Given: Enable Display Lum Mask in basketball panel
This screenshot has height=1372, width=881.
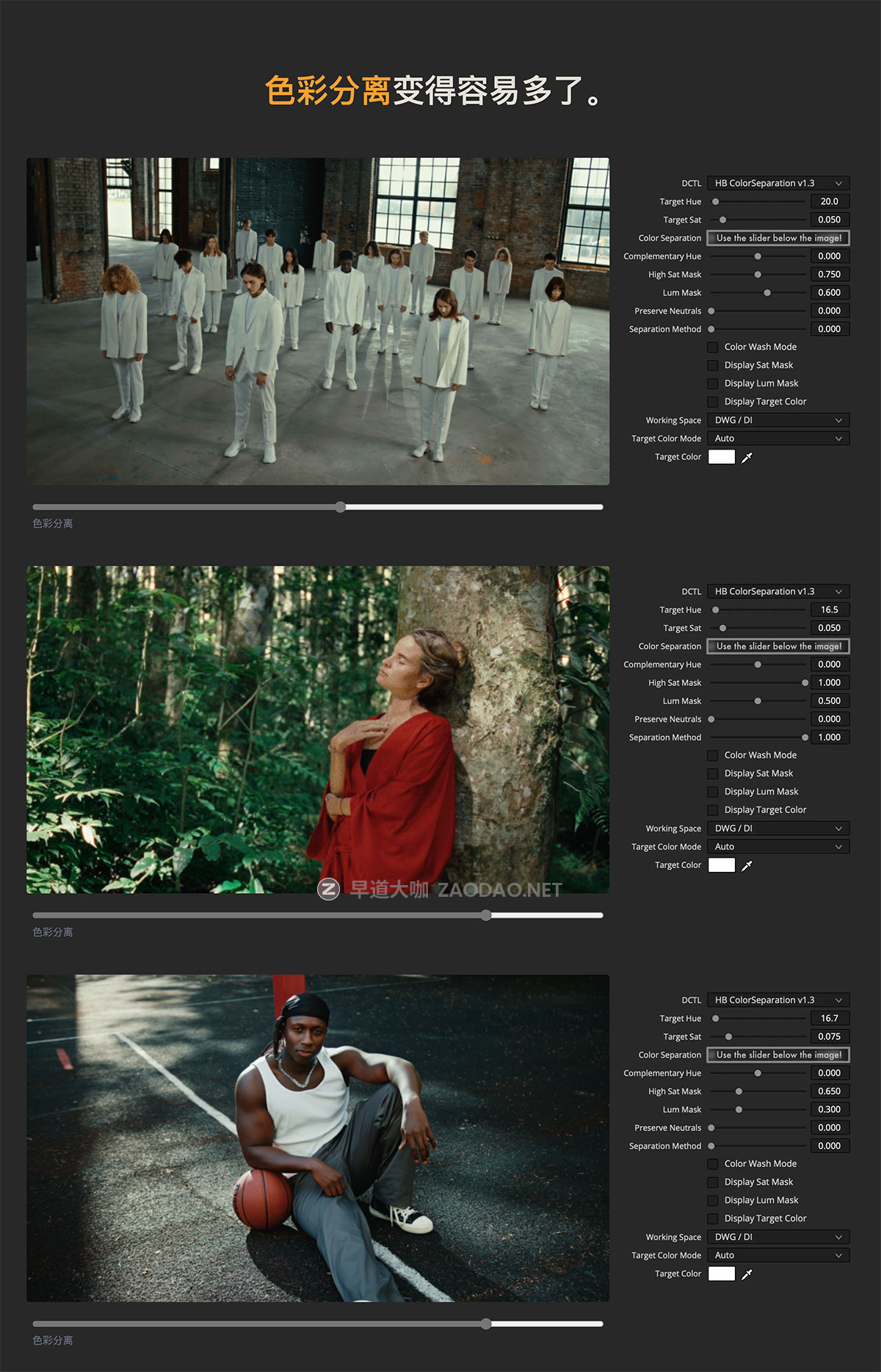Looking at the screenshot, I should [x=713, y=1200].
